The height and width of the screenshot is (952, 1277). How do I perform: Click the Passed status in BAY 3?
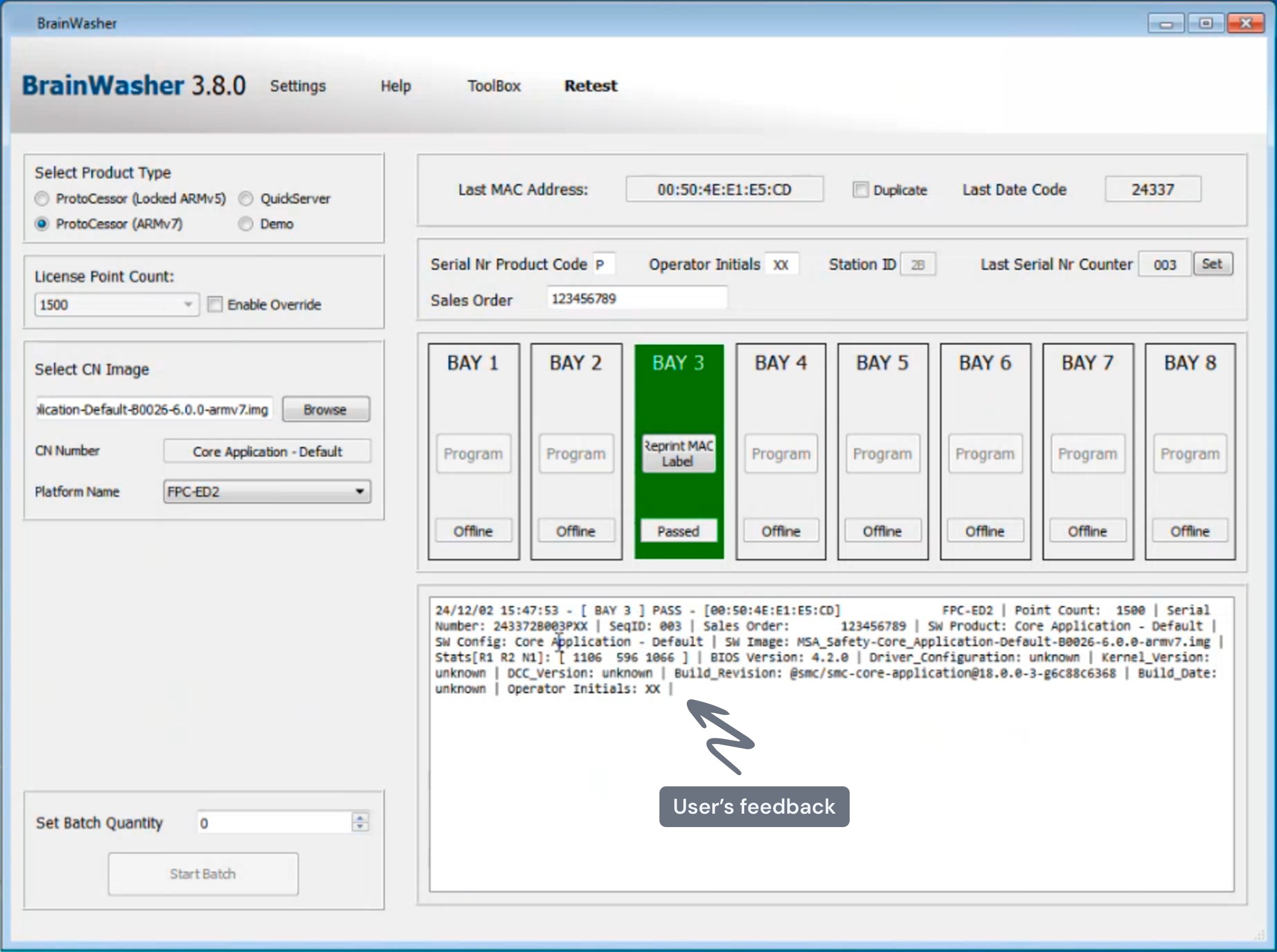[x=678, y=531]
